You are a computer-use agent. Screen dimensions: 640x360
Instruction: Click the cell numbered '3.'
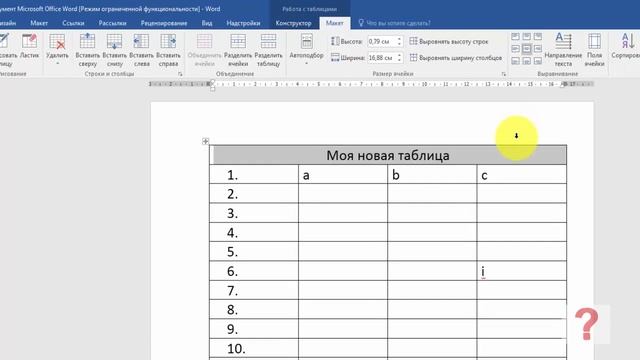[x=254, y=213]
